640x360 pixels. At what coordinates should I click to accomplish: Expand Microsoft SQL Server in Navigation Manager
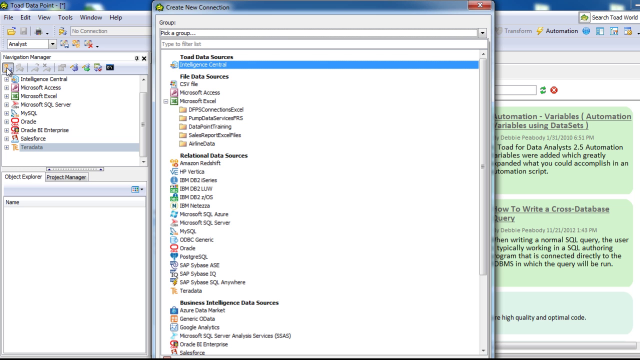tap(7, 105)
